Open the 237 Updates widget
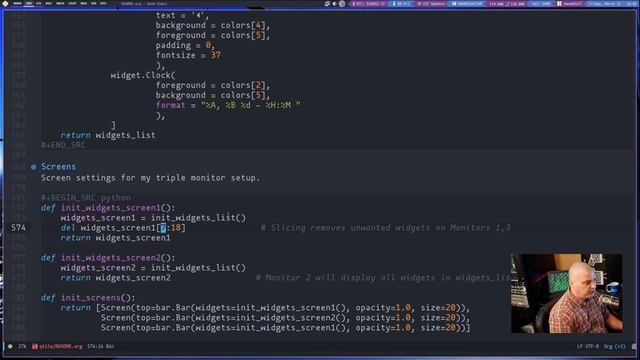Image resolution: width=640 pixels, height=360 pixels. click(432, 4)
